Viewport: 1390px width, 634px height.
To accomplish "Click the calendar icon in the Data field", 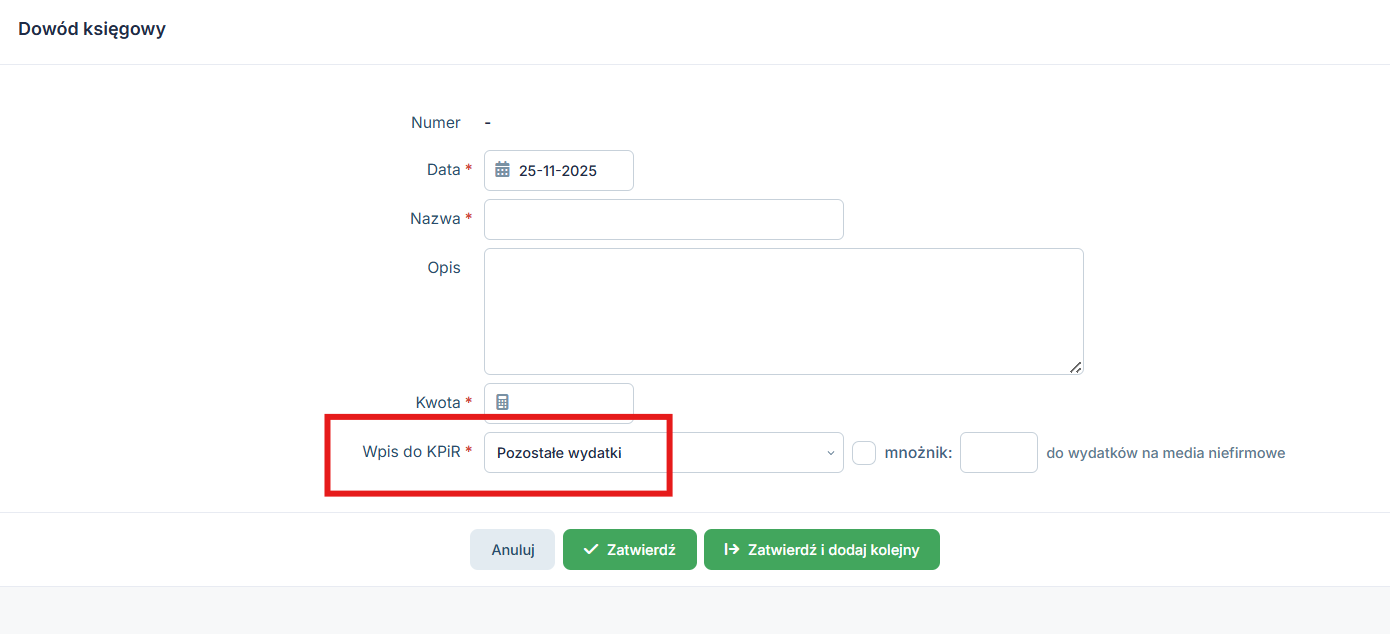I will click(x=503, y=170).
